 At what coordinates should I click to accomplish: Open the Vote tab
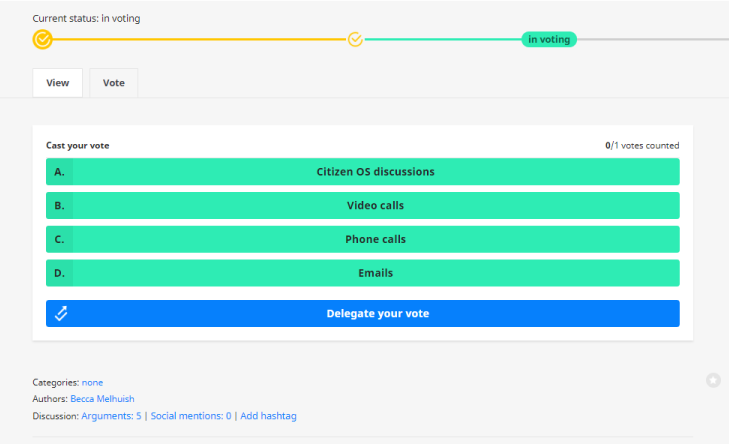coord(114,83)
